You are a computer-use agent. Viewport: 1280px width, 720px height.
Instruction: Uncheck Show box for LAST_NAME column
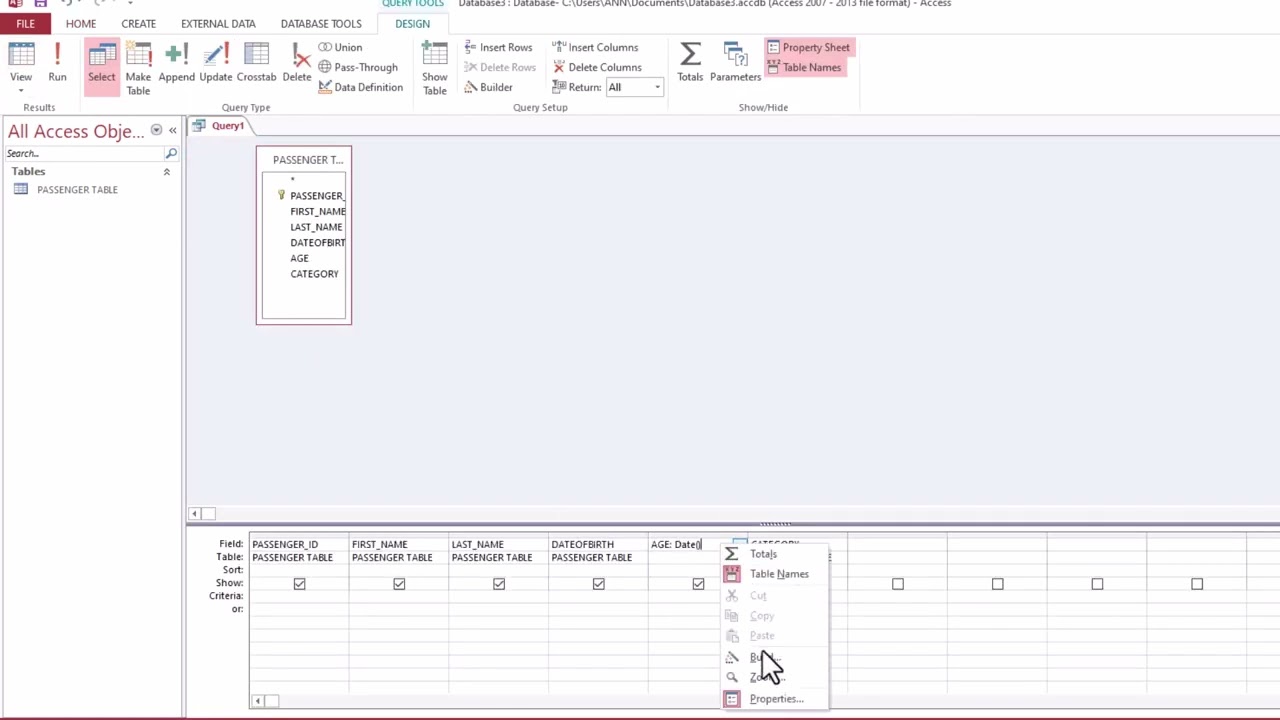(499, 584)
